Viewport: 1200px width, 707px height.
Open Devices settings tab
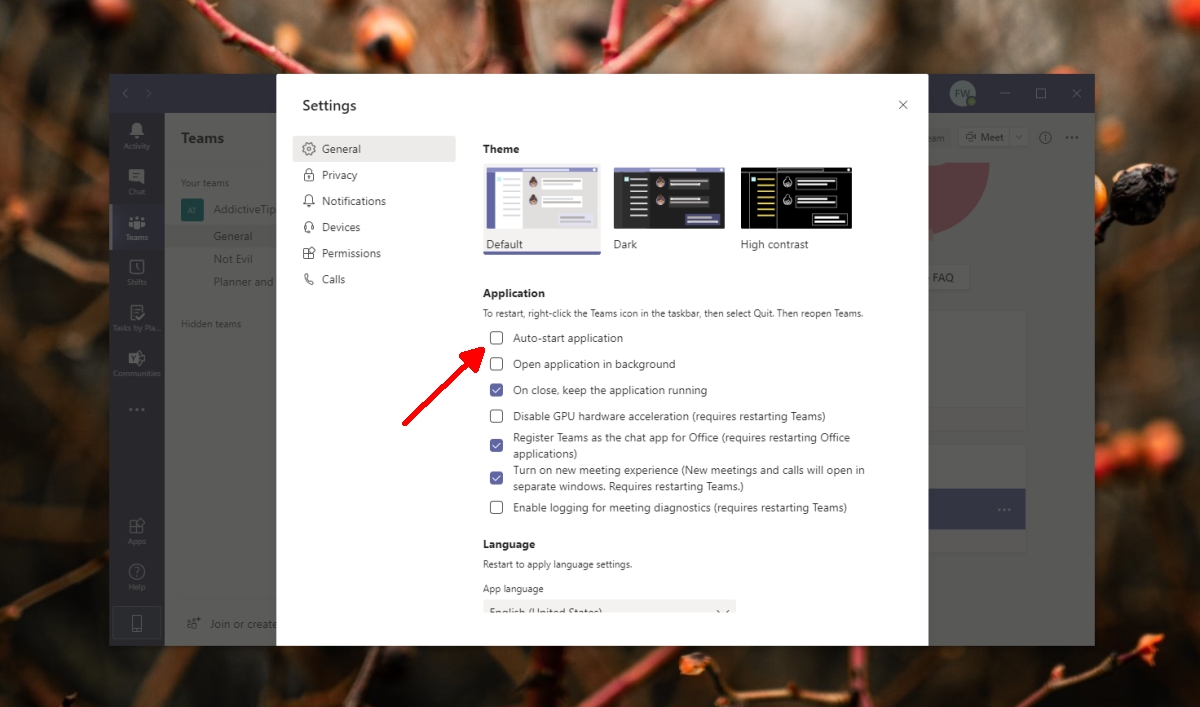(x=374, y=227)
